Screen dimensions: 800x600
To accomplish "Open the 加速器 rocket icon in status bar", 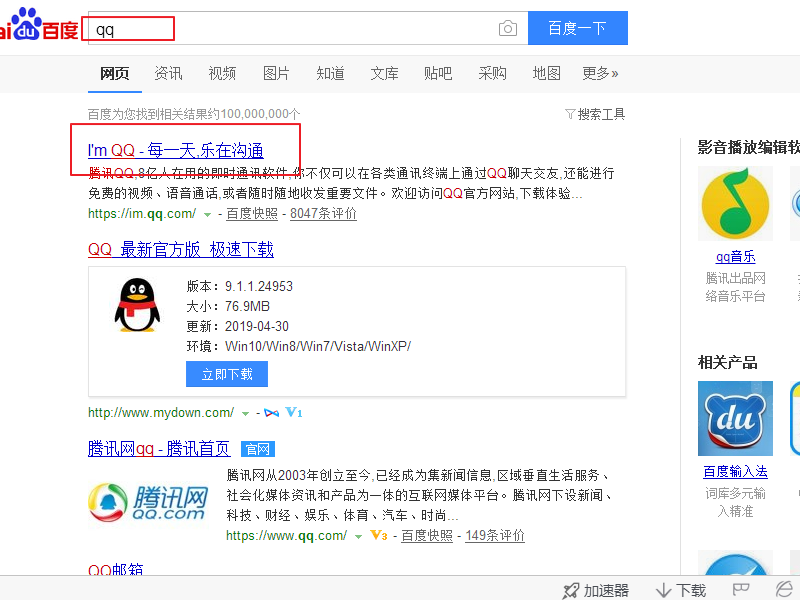I will tap(570, 589).
